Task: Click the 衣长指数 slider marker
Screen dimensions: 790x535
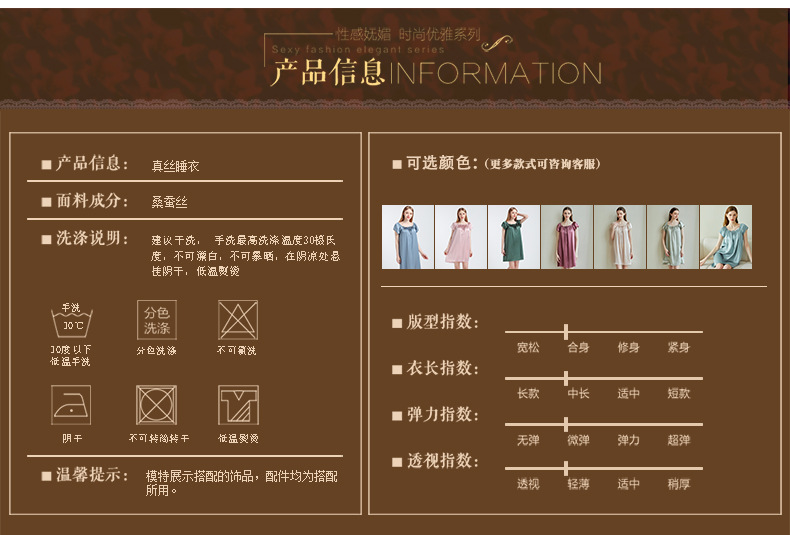Action: click(x=566, y=378)
